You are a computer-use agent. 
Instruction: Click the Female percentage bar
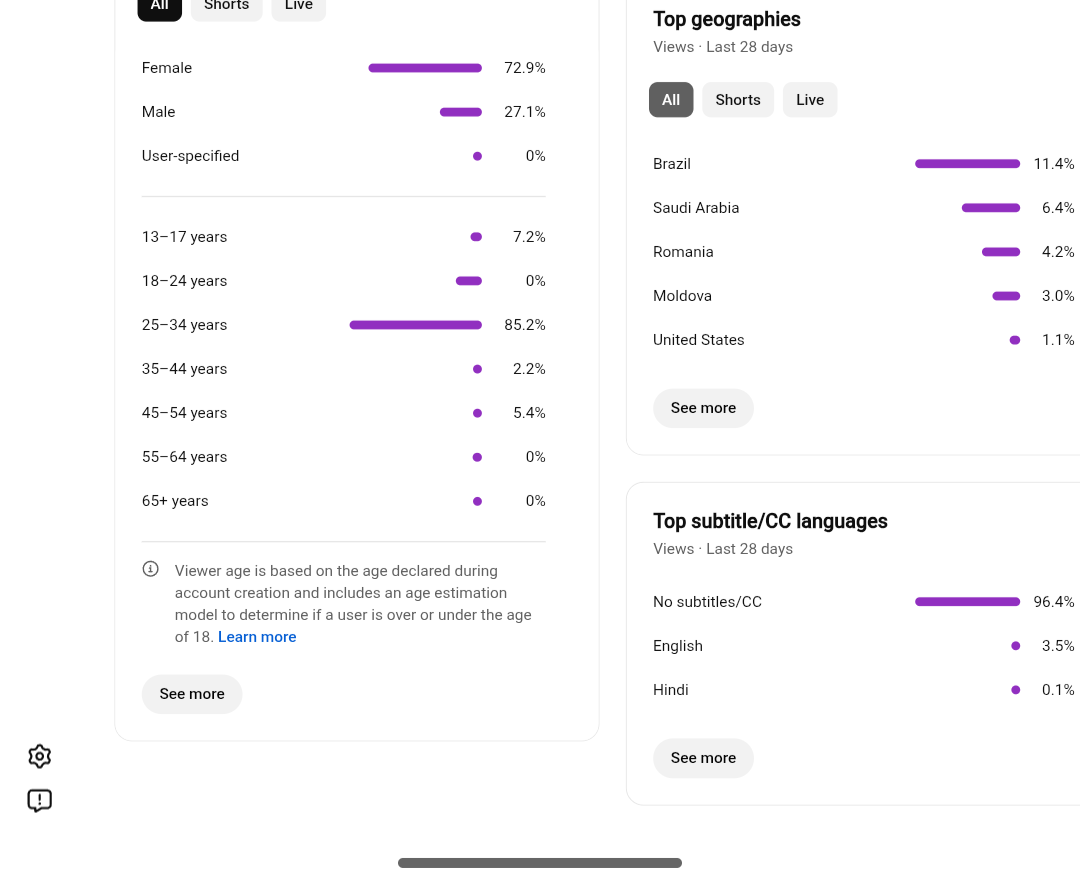(425, 68)
